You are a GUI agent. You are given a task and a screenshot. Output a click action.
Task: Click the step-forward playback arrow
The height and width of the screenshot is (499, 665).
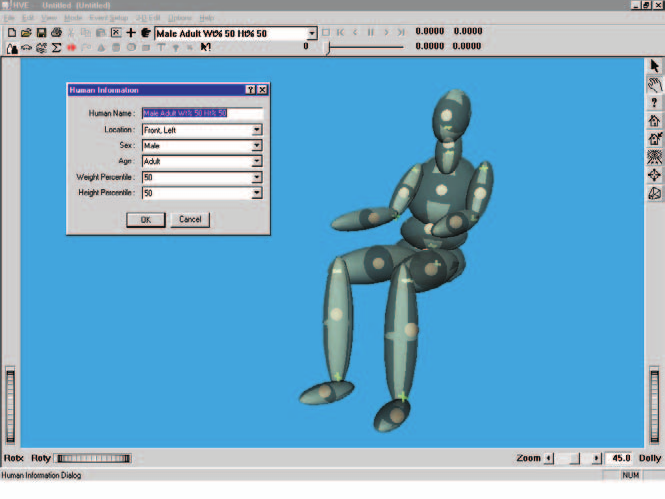tap(386, 32)
